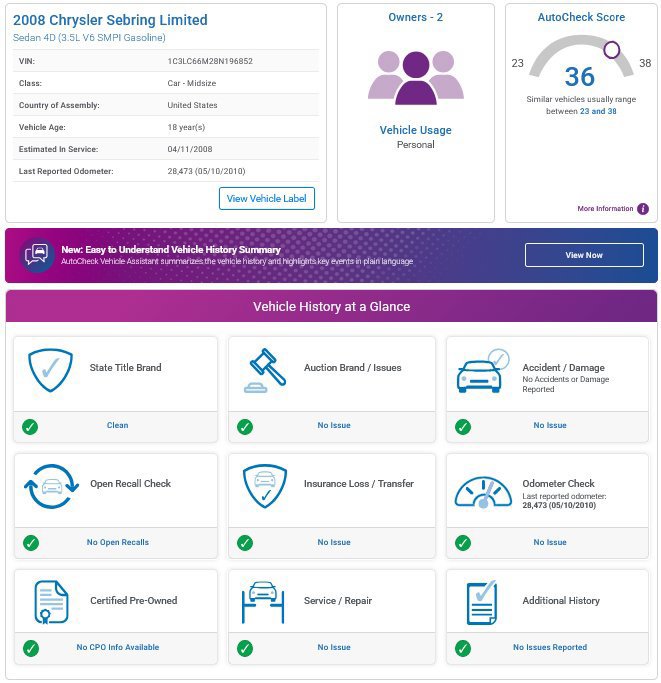
Task: Click the owners people icon
Action: pyautogui.click(x=416, y=78)
